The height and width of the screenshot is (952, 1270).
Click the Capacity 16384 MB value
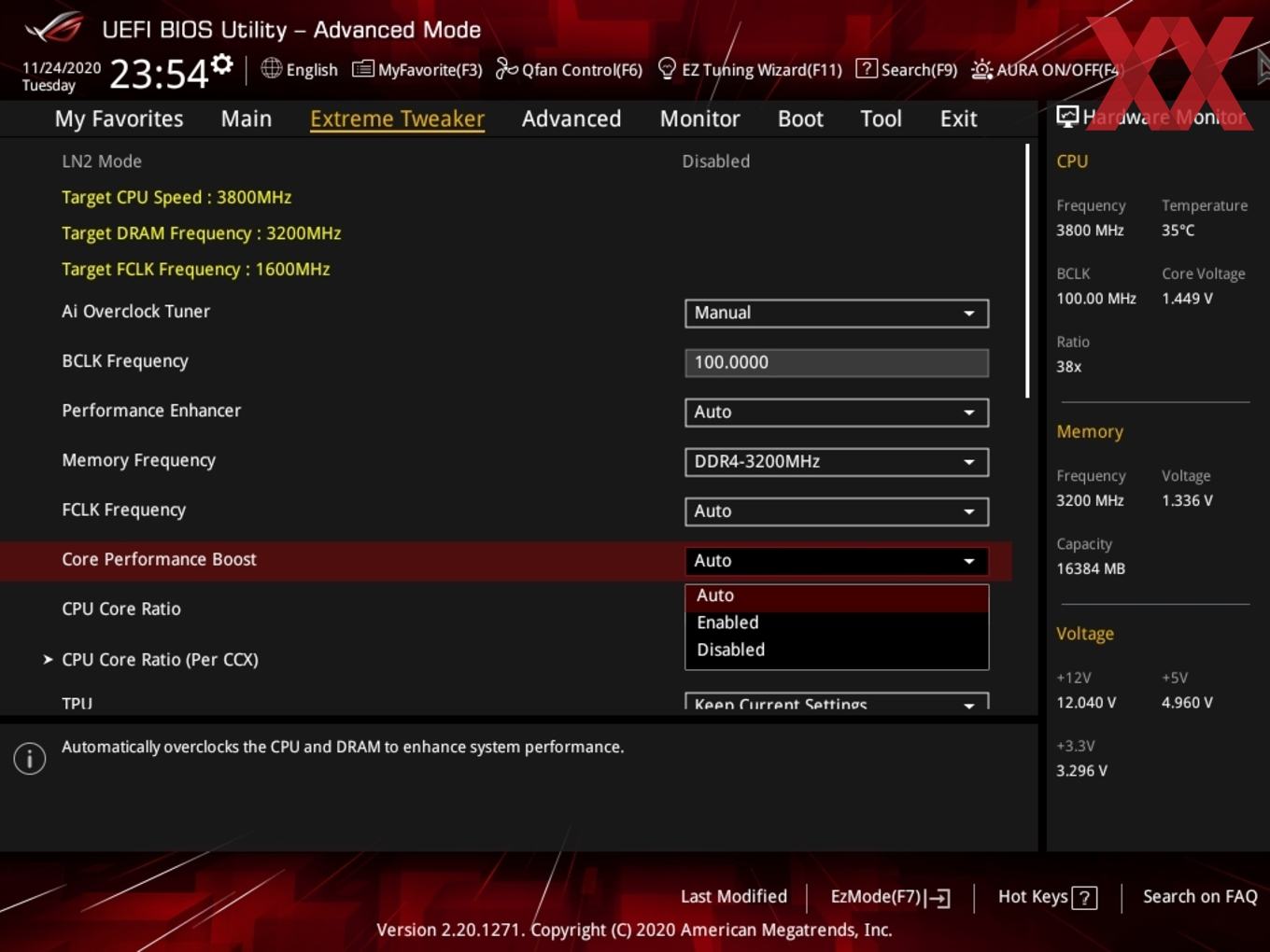tap(1091, 568)
